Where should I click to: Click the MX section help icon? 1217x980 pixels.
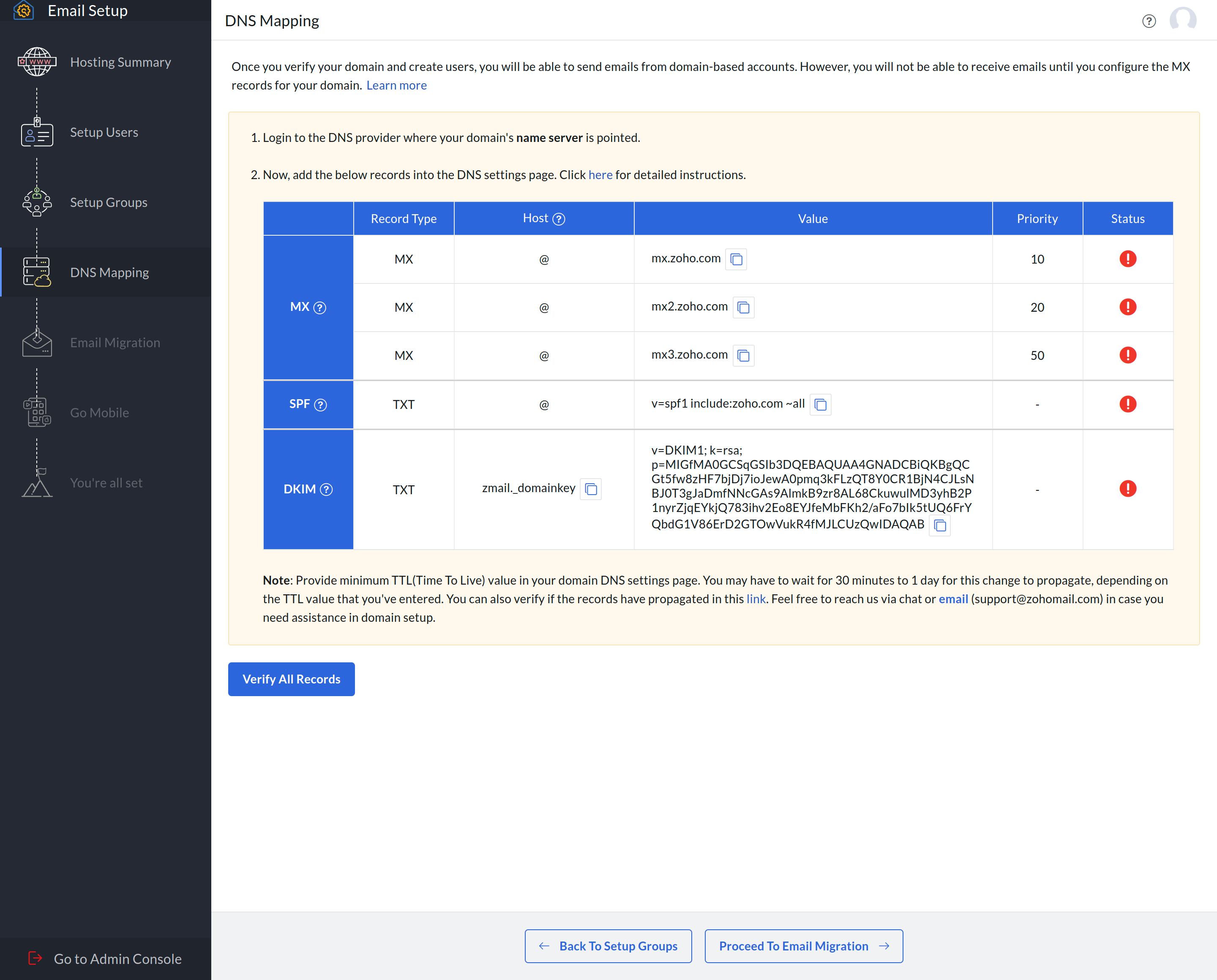[x=319, y=308]
